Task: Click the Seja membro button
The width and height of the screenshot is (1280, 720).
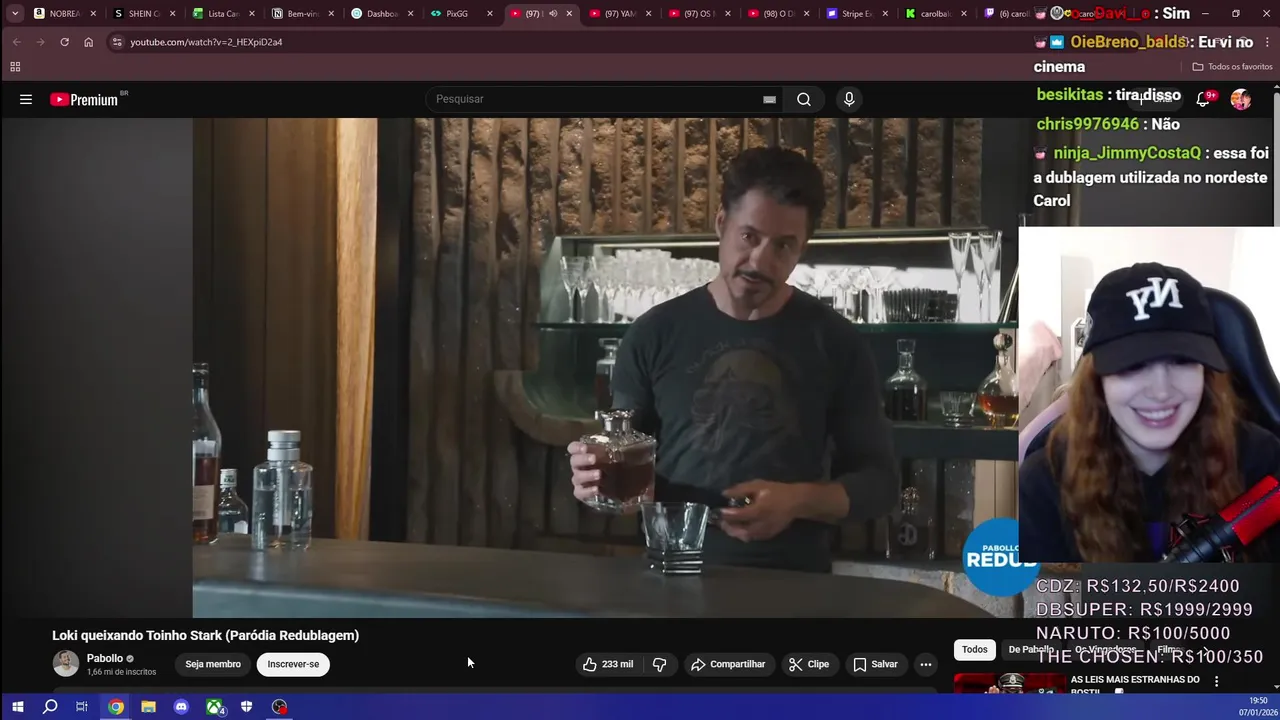Action: click(x=213, y=664)
